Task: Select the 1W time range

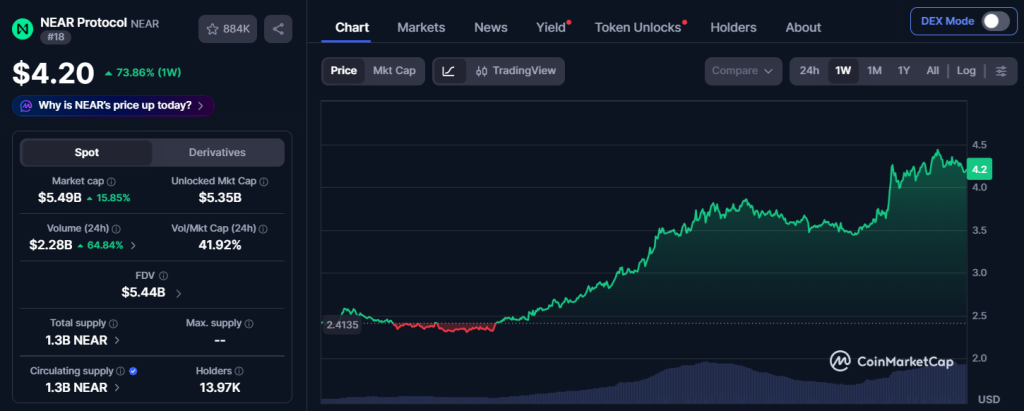Action: [x=843, y=71]
